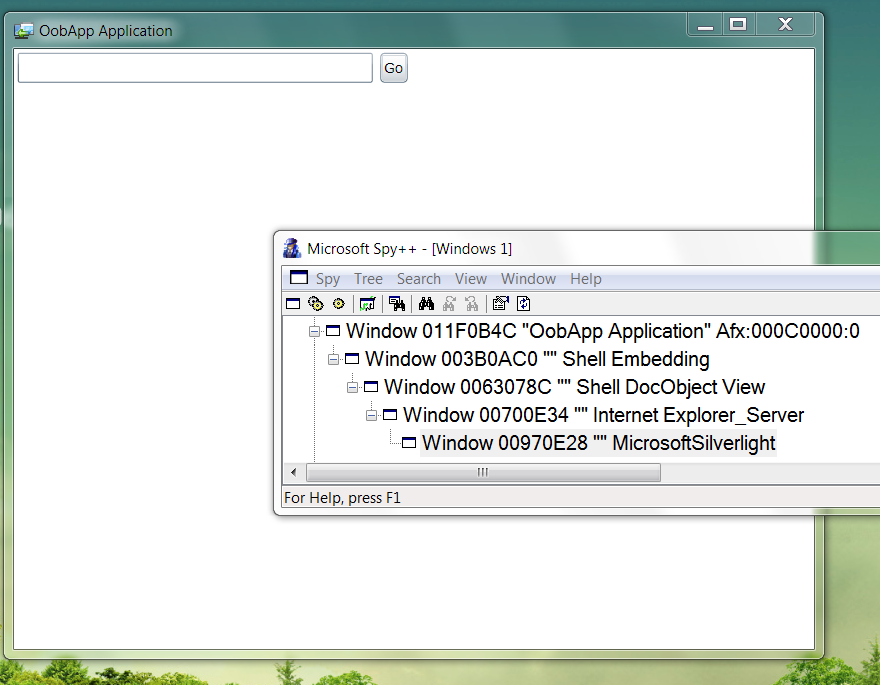Viewport: 880px width, 685px height.
Task: Open the Tree menu
Action: tap(368, 279)
